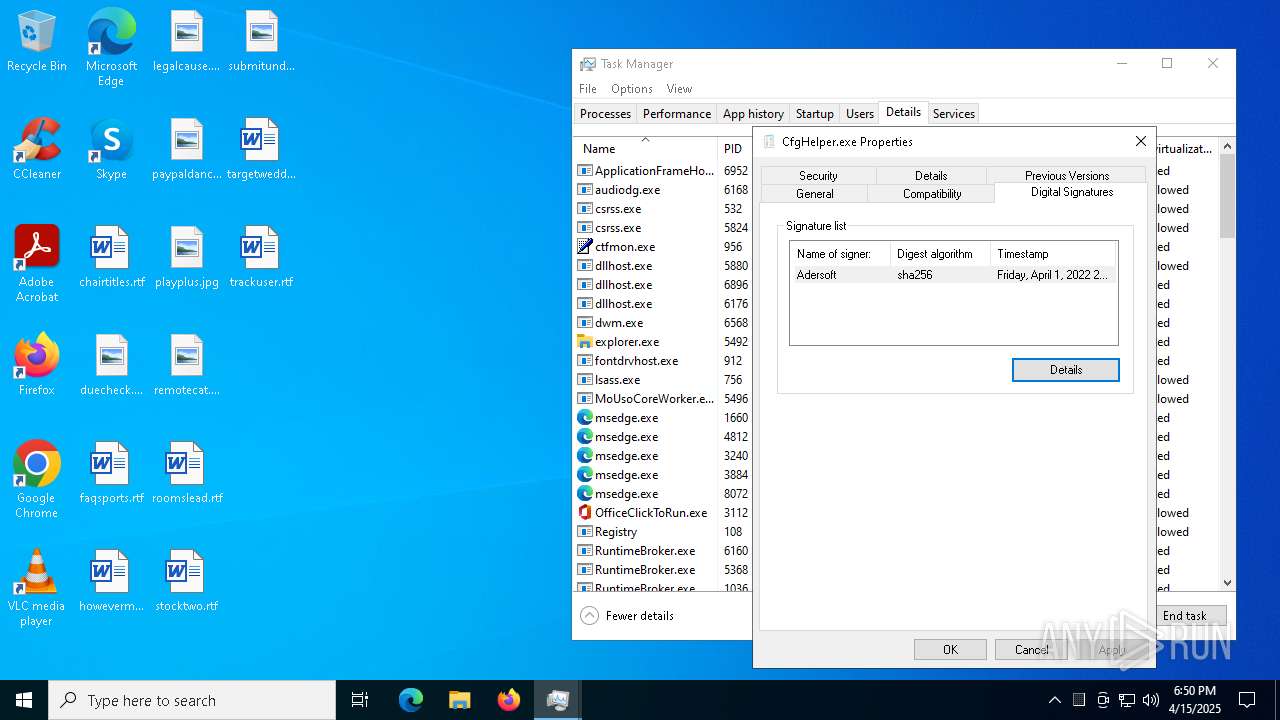
Task: Open Task View on the taskbar
Action: pos(360,700)
